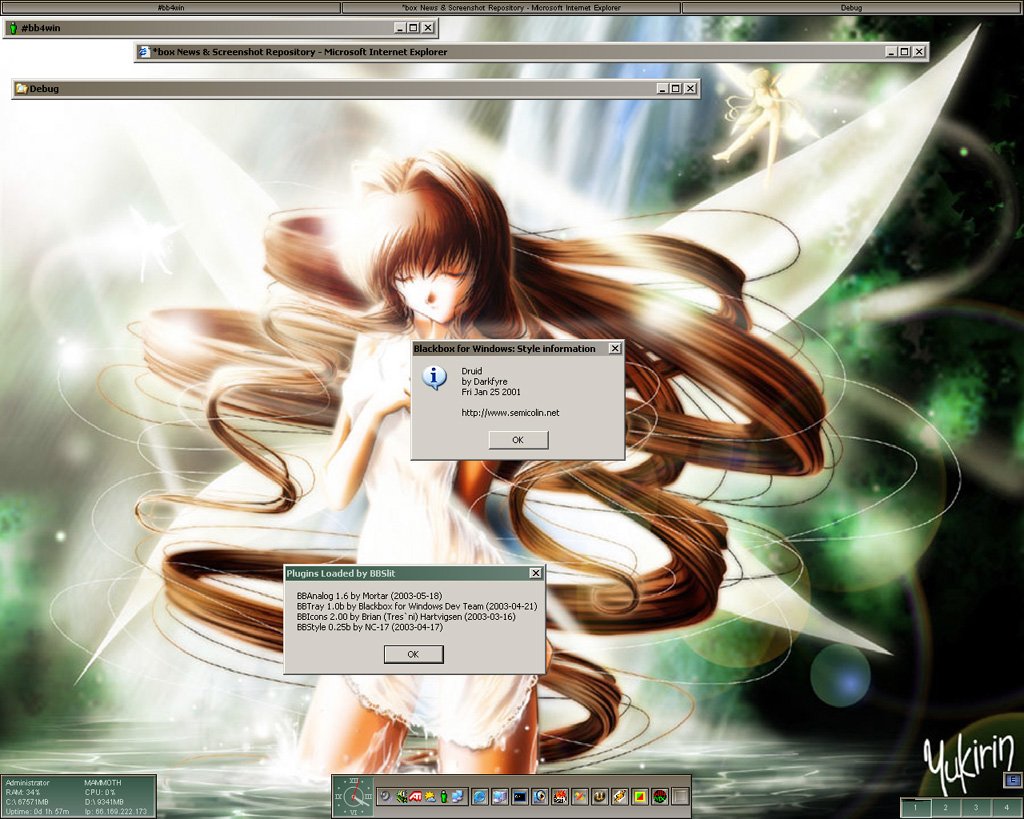Screen dimensions: 1024x819
Task: Click the folder icon in Debug title bar
Action: coord(22,88)
